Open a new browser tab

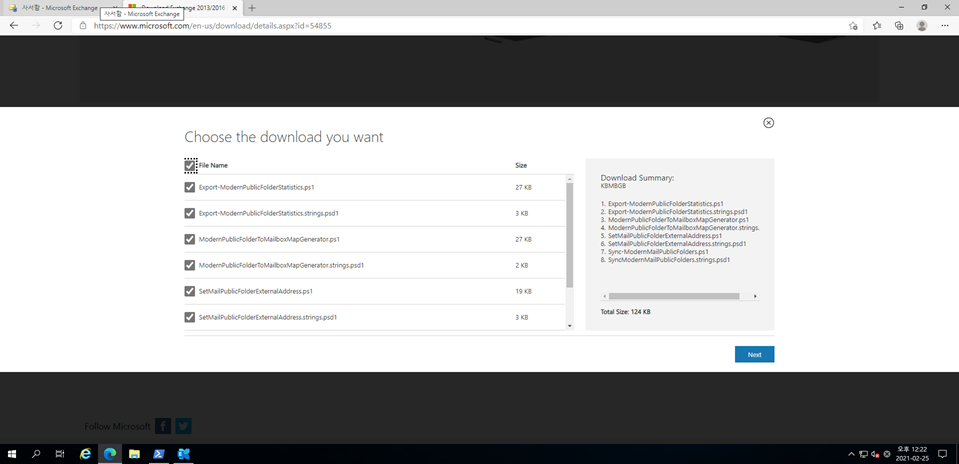(x=252, y=8)
